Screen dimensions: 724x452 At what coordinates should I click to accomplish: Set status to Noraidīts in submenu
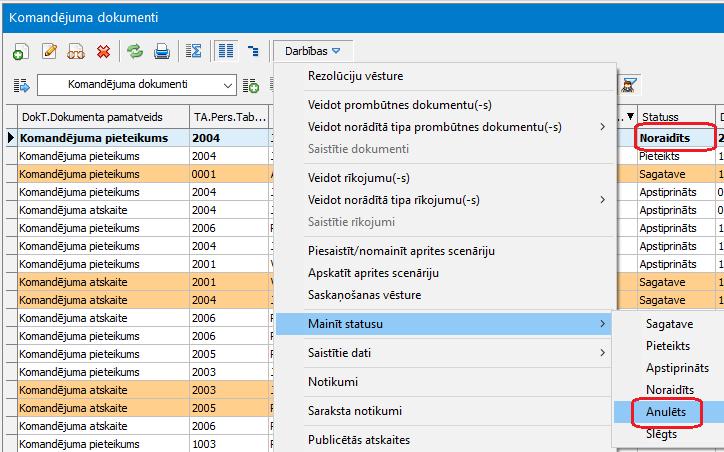pyautogui.click(x=670, y=390)
